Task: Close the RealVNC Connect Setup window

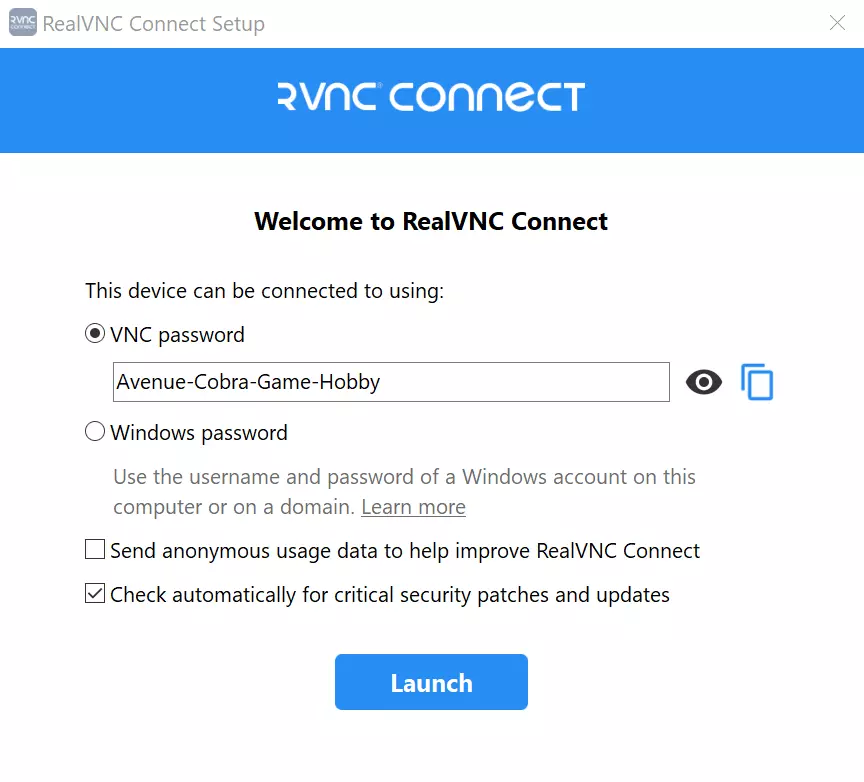Action: 837,22
